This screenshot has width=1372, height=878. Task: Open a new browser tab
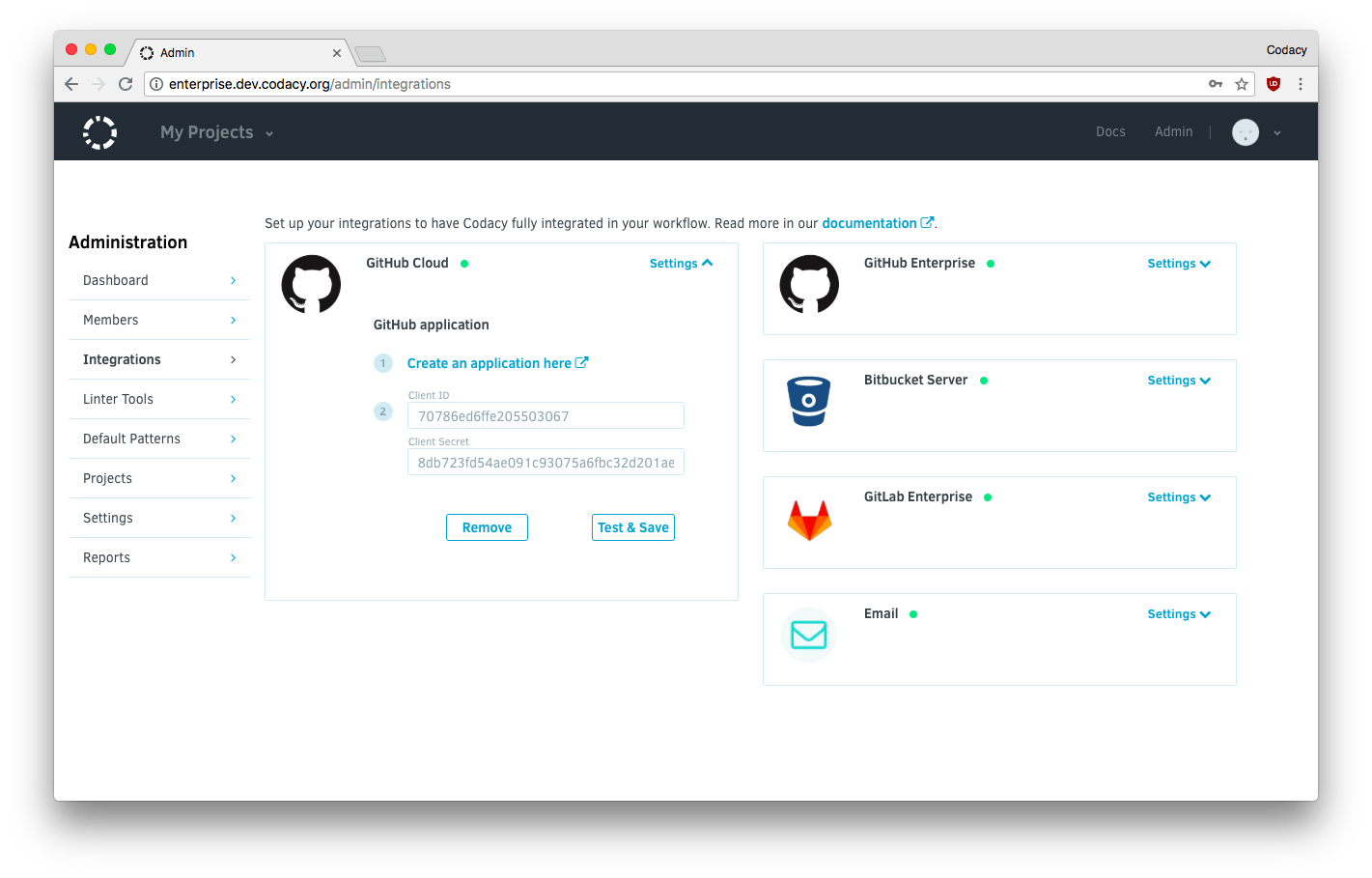click(370, 53)
